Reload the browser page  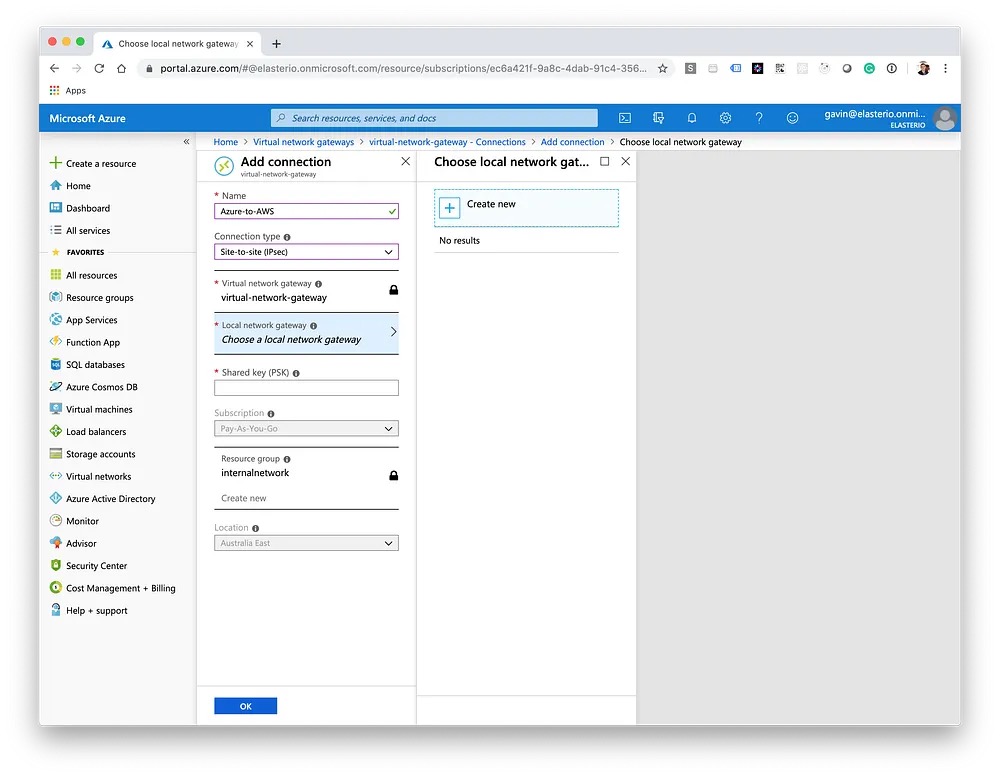pos(99,68)
